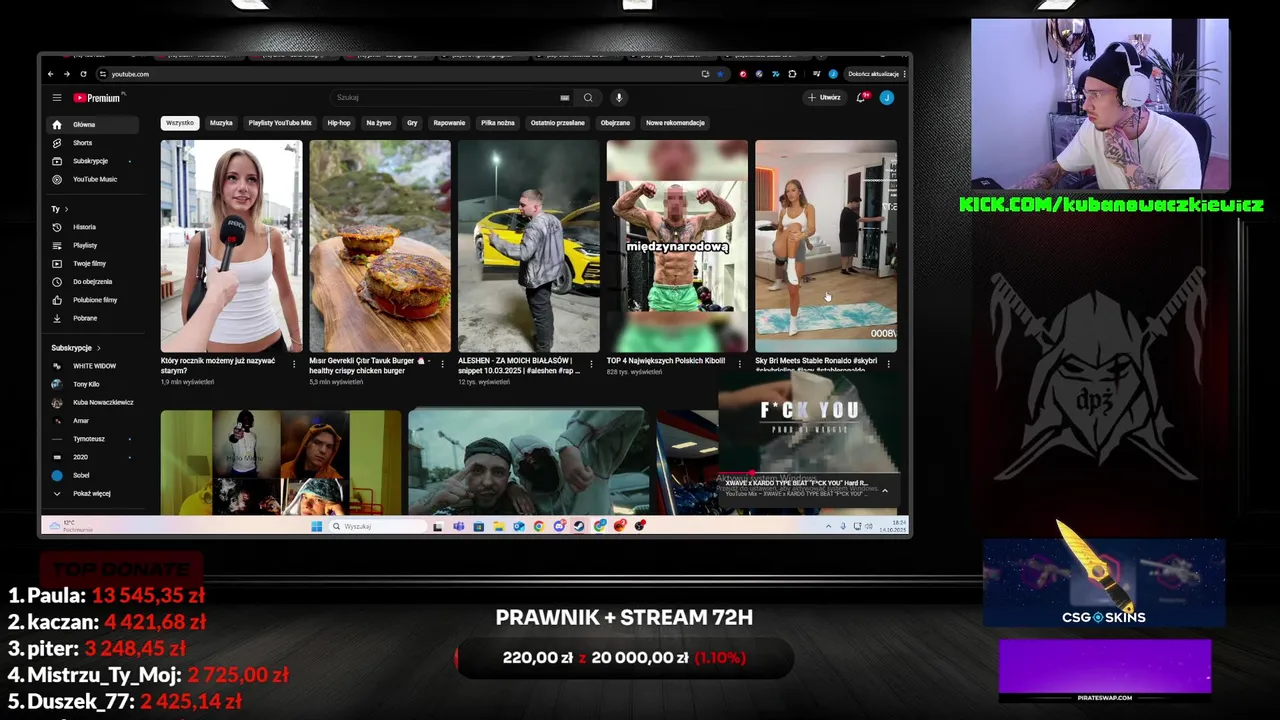This screenshot has height=720, width=1280.
Task: Click the install app icon in address bar
Action: pyautogui.click(x=705, y=74)
